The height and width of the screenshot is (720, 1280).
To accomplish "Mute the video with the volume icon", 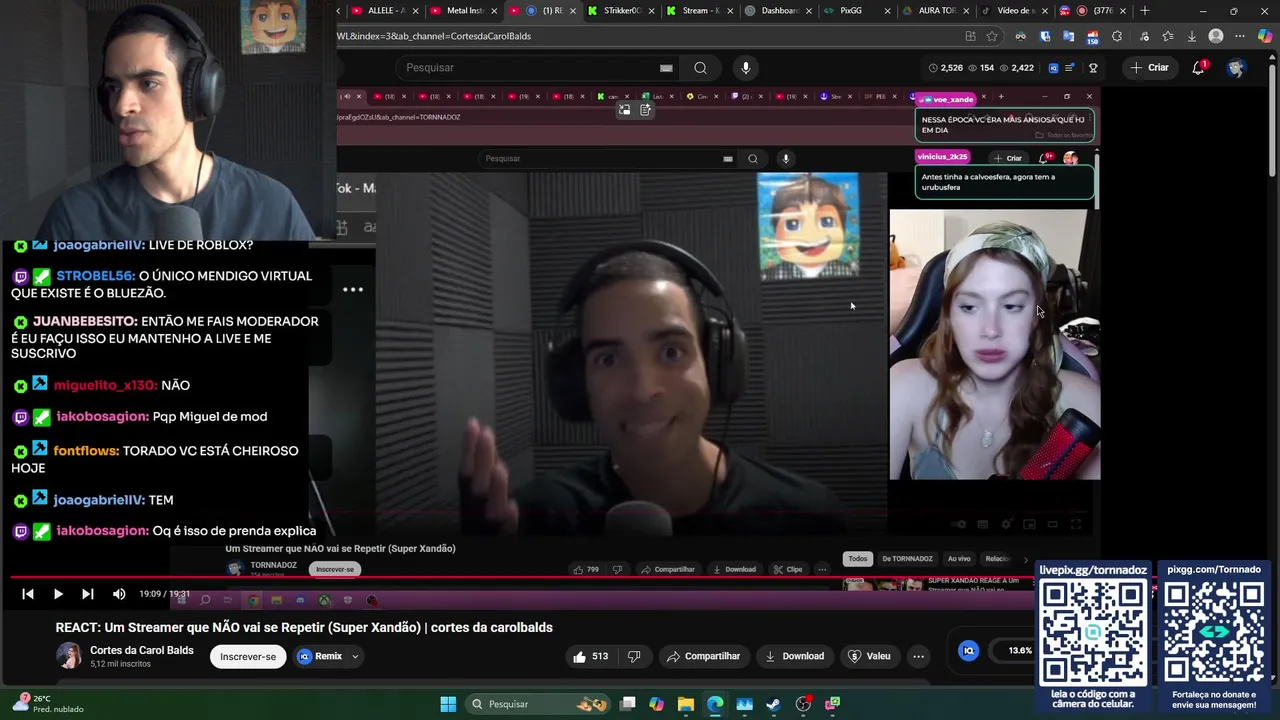I will coord(119,594).
